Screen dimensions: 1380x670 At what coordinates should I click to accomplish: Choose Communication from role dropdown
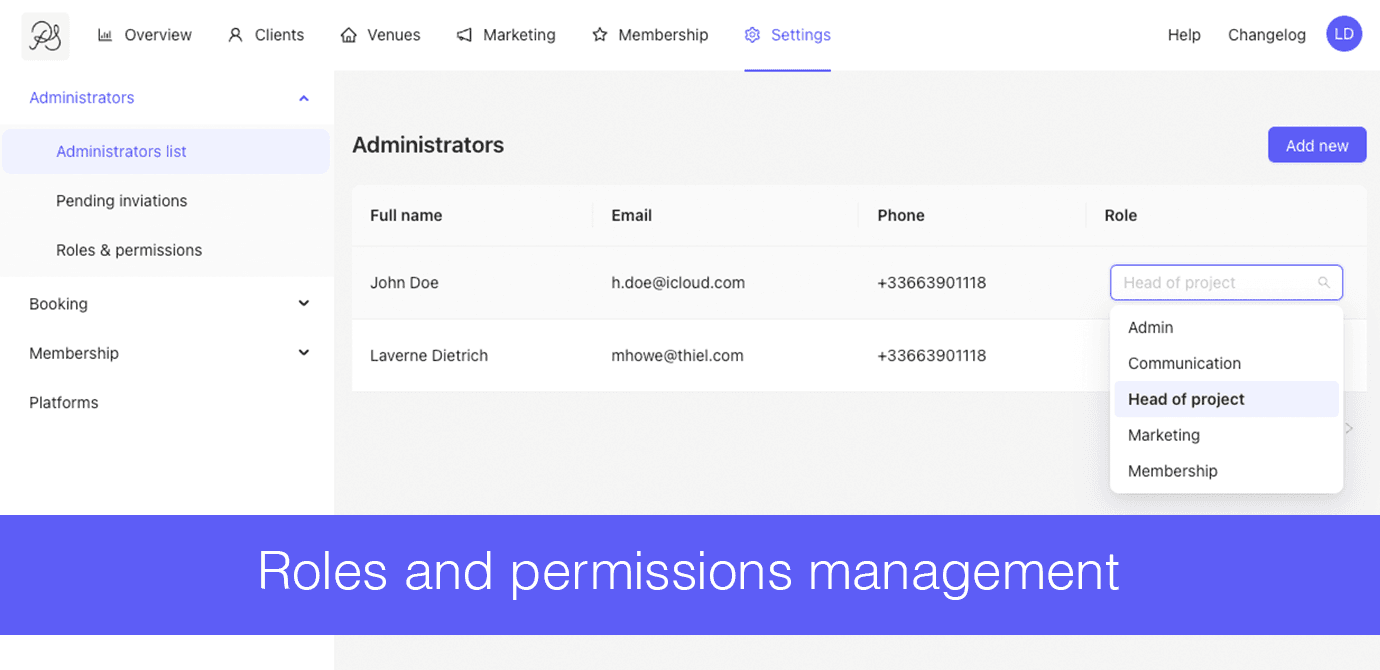1226,363
